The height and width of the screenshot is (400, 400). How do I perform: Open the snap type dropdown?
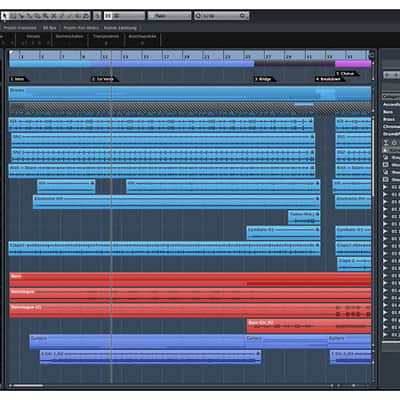[x=169, y=16]
